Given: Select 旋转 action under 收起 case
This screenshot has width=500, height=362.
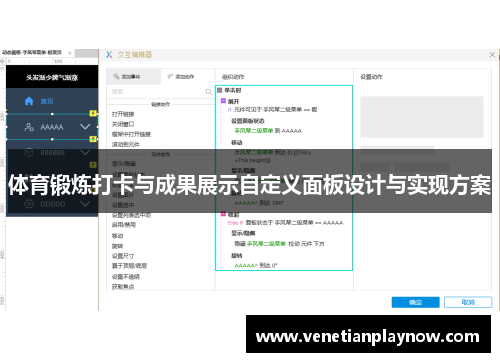Looking at the screenshot, I should point(237,255).
